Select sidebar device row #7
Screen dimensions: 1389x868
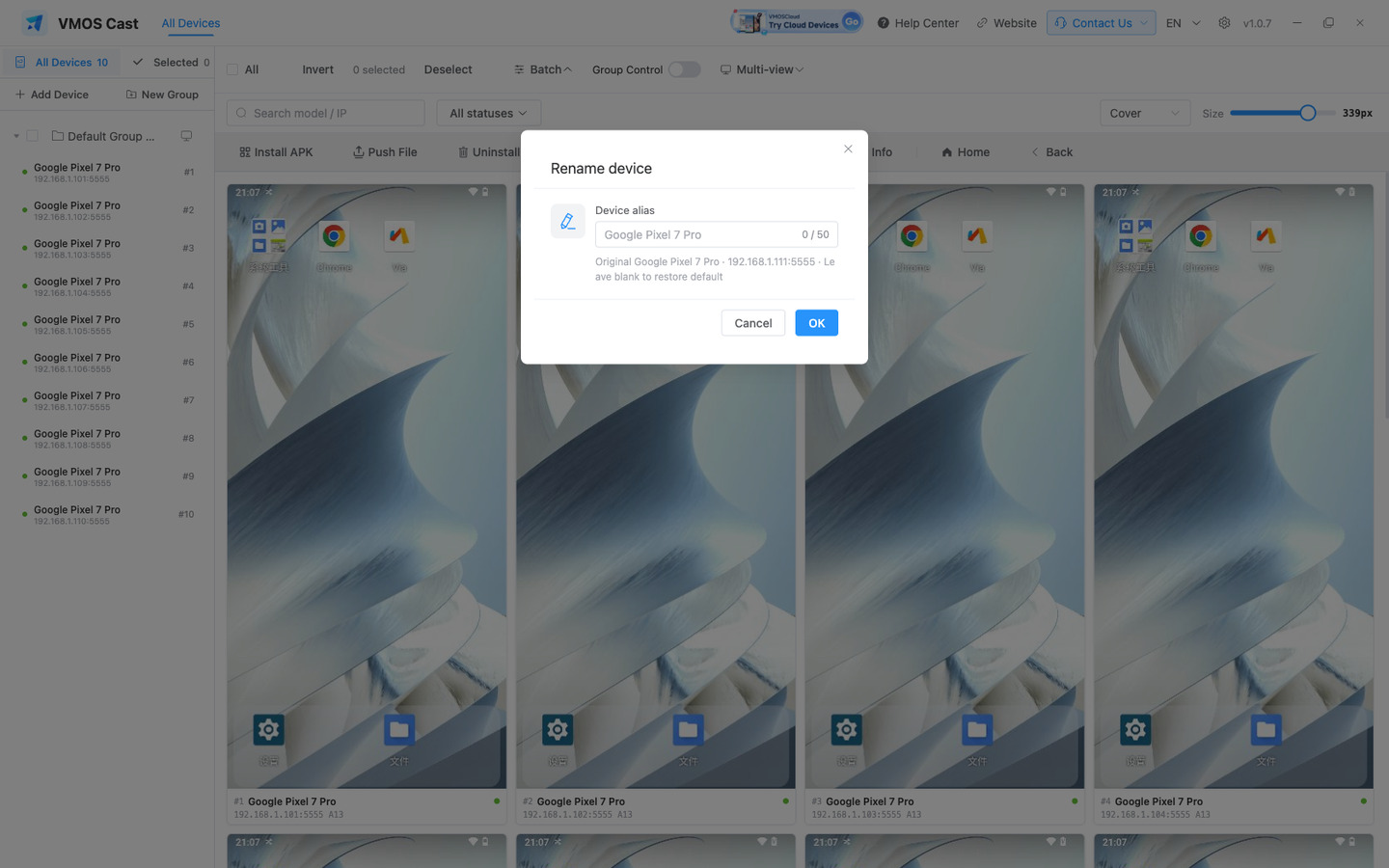pos(107,400)
